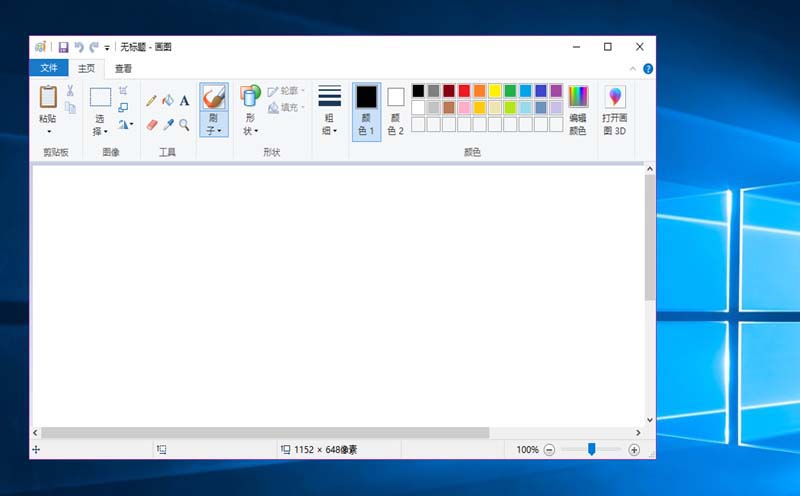Click the Crop icon
Screen dimensions: 800x496
123,91
